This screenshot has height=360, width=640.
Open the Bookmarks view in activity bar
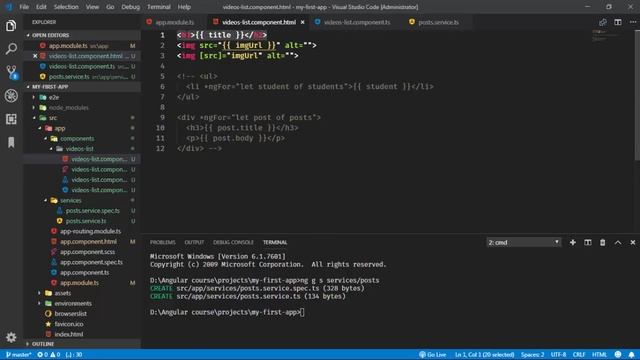coord(11,142)
